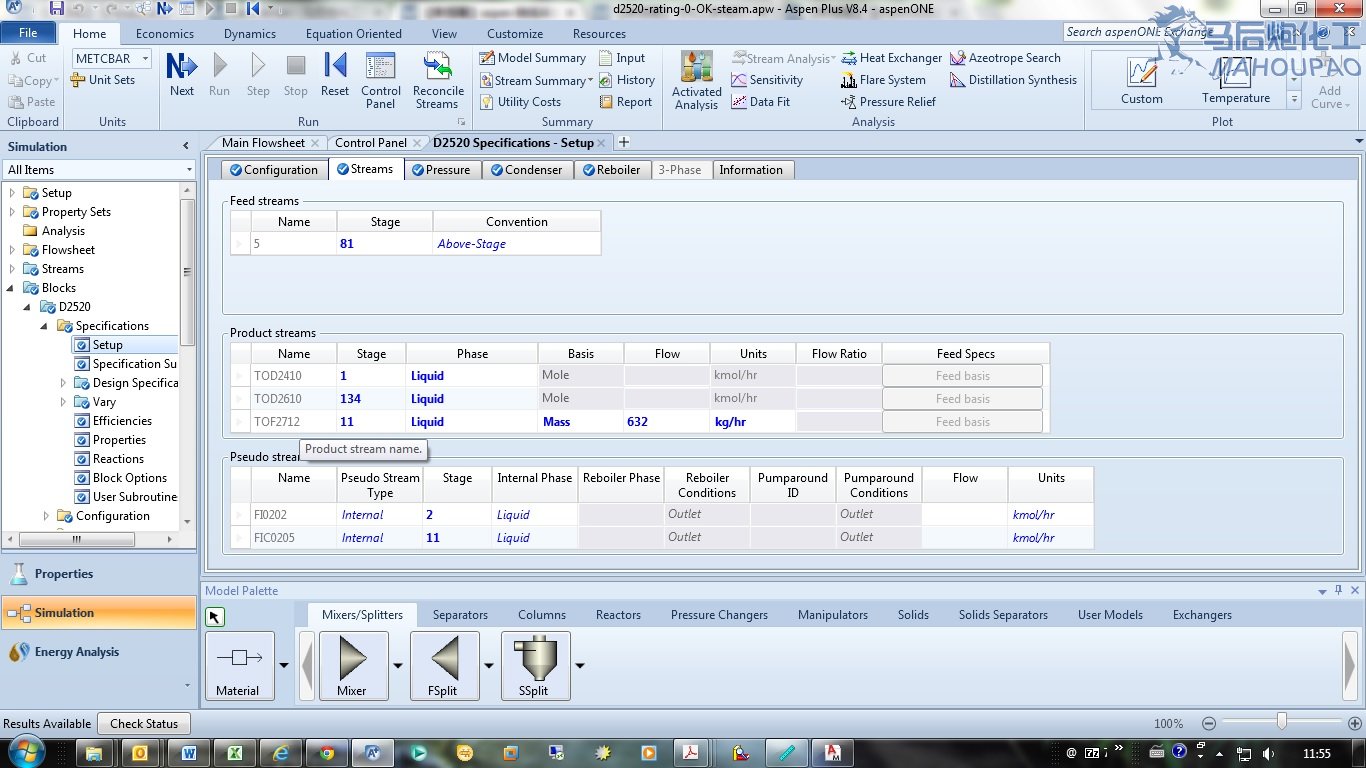Click the Check Status button
This screenshot has width=1366, height=768.
144,724
